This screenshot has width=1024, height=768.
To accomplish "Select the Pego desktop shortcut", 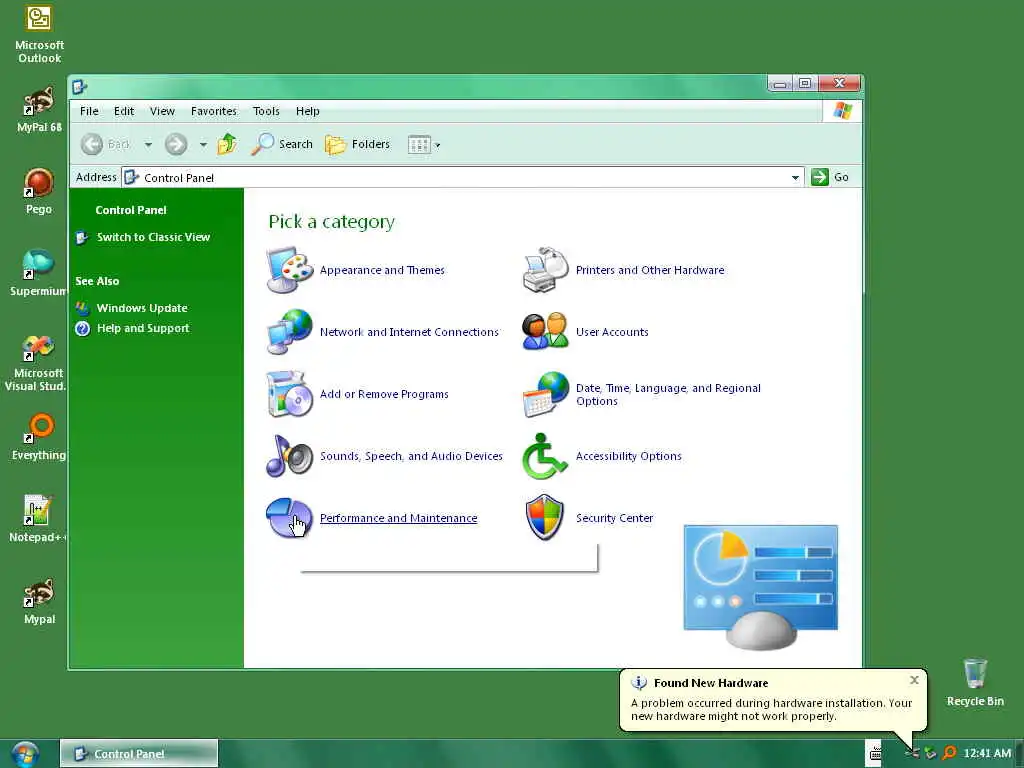I will click(39, 191).
